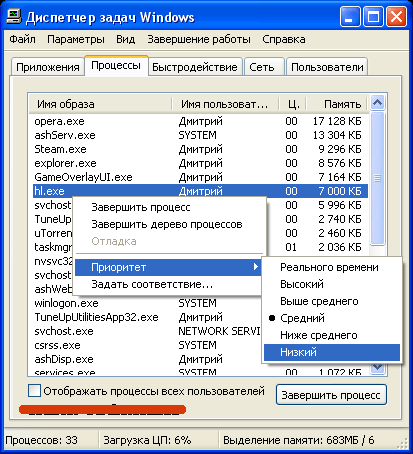
Task: Switch to the Приложения tab
Action: coord(48,67)
